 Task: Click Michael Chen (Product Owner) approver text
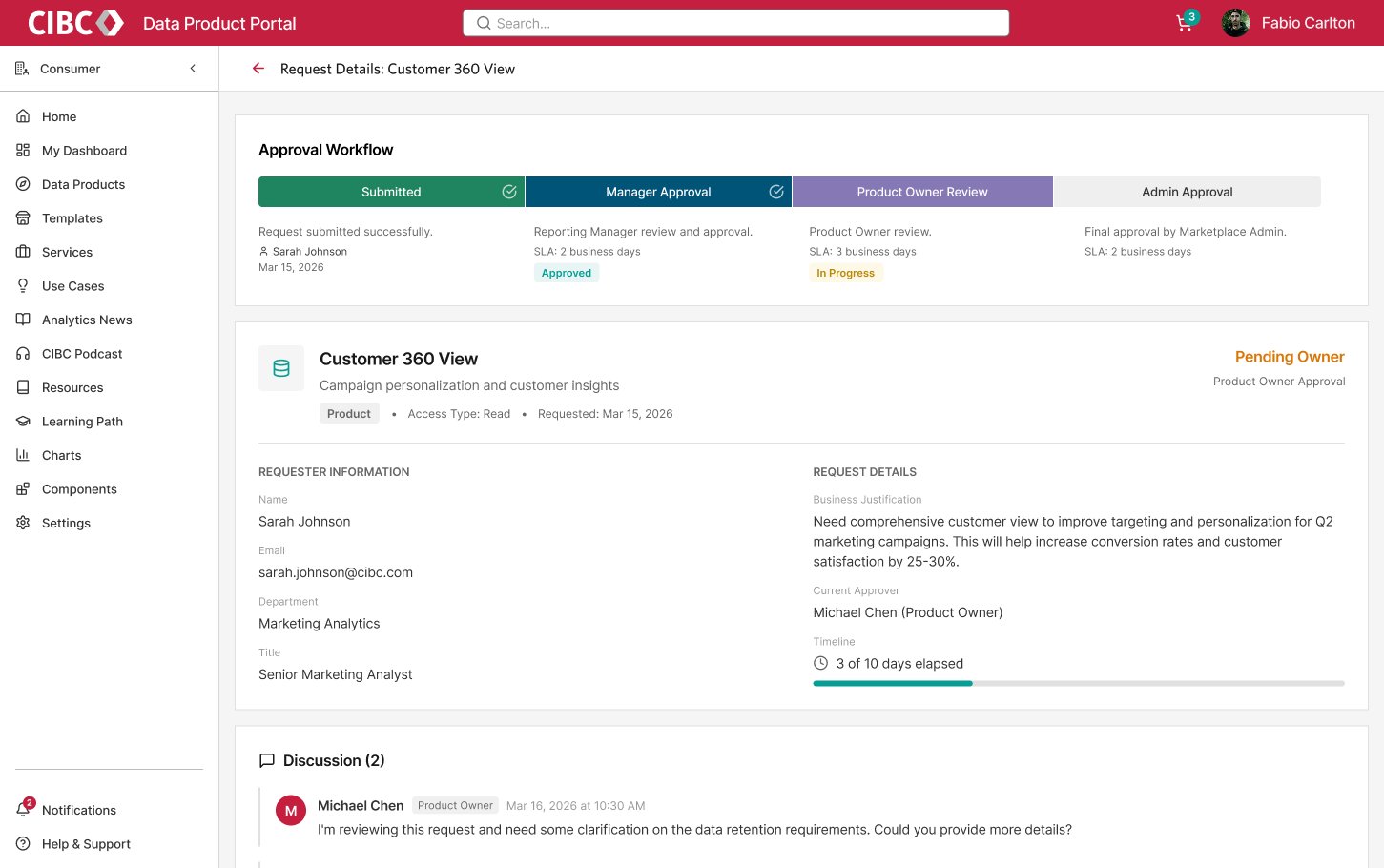(x=908, y=612)
